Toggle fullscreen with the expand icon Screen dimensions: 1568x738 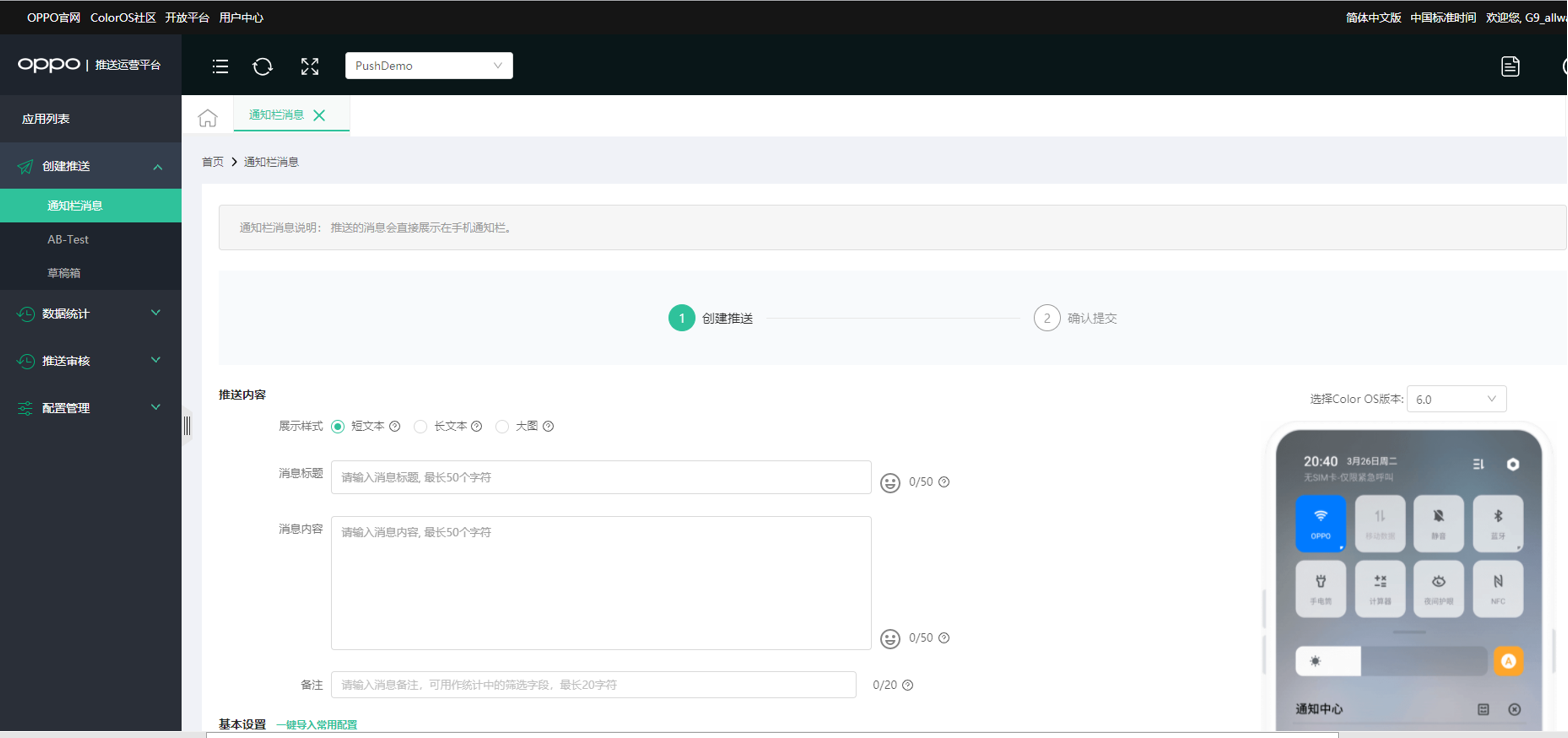click(310, 66)
